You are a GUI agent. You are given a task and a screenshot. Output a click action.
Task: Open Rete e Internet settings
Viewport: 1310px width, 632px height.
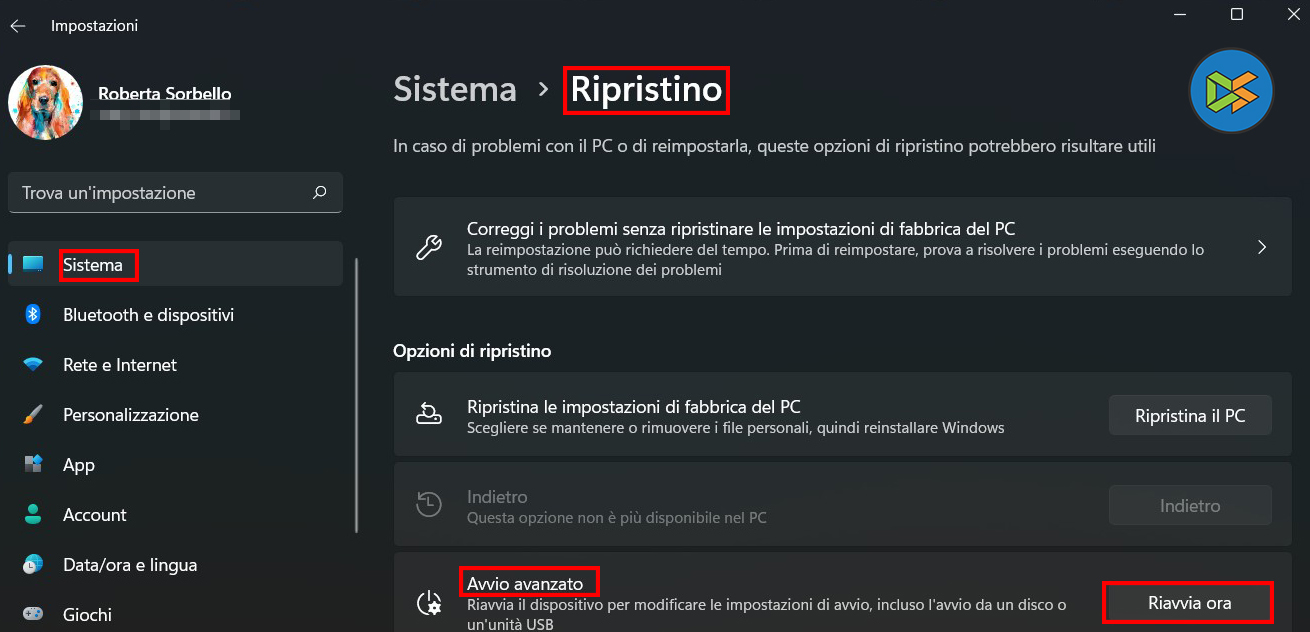point(120,365)
